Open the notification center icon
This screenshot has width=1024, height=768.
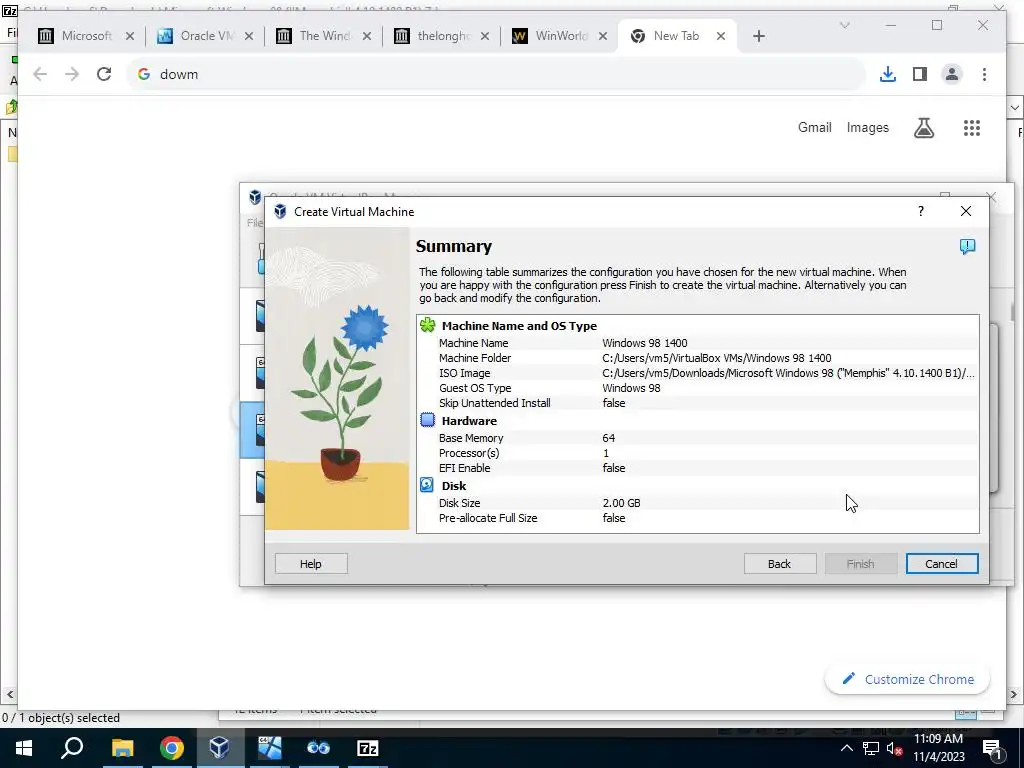click(991, 748)
